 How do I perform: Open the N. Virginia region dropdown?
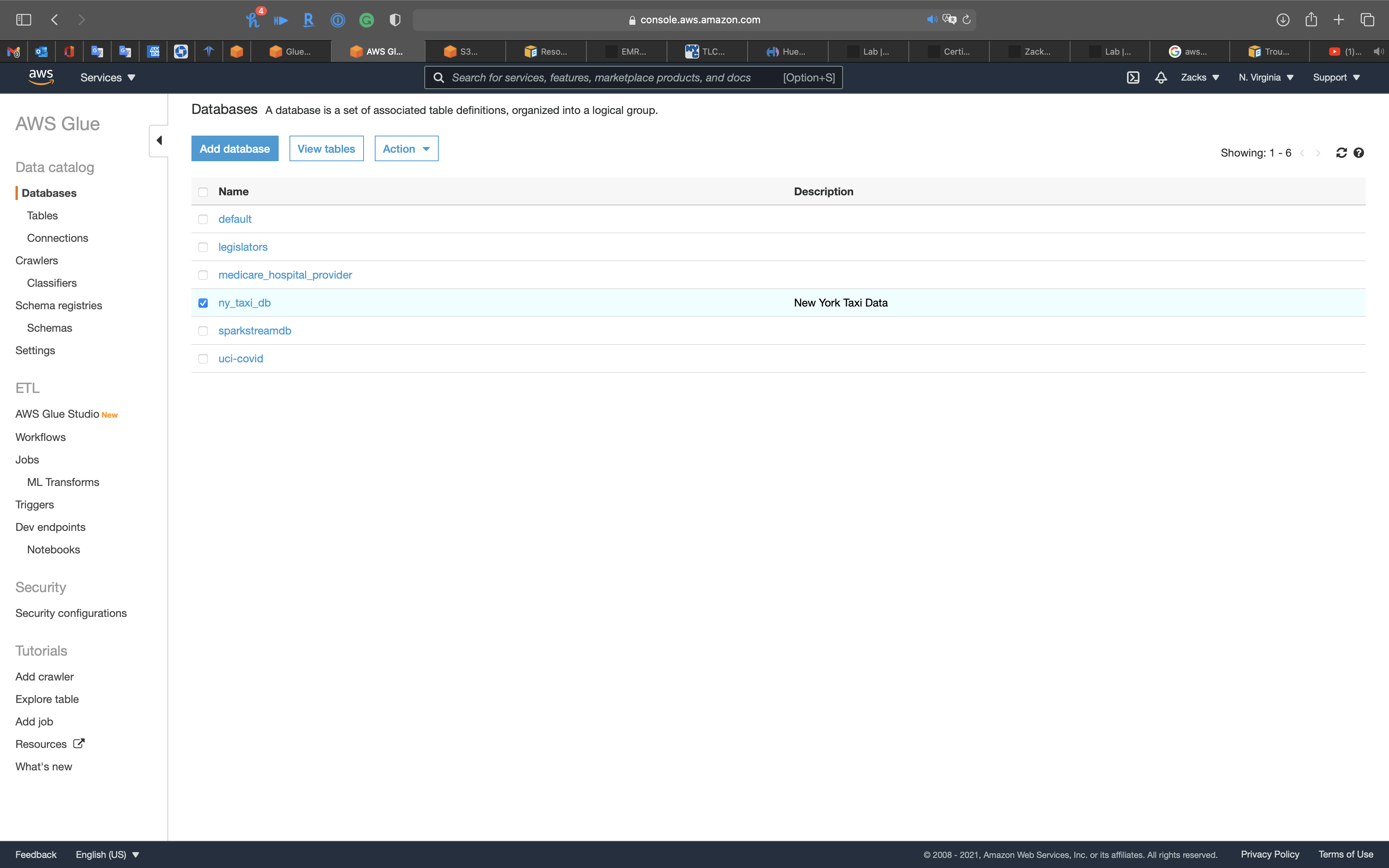(x=1266, y=77)
